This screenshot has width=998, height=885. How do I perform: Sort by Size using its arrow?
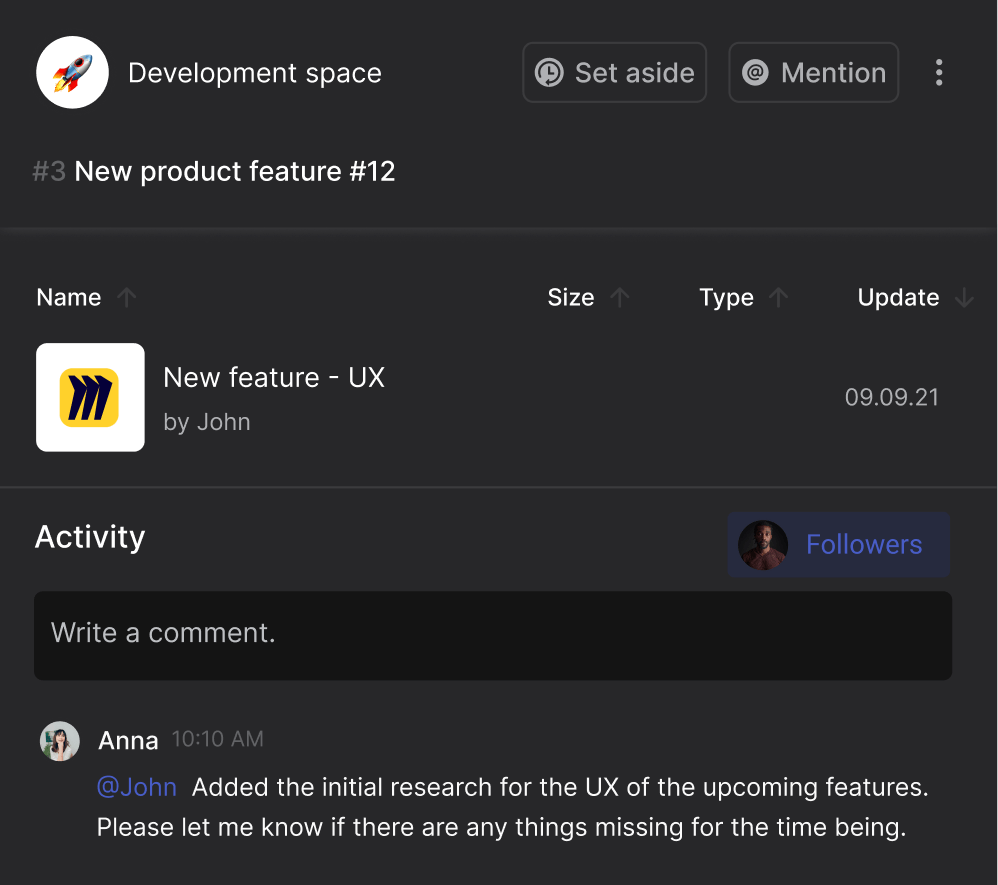(620, 297)
